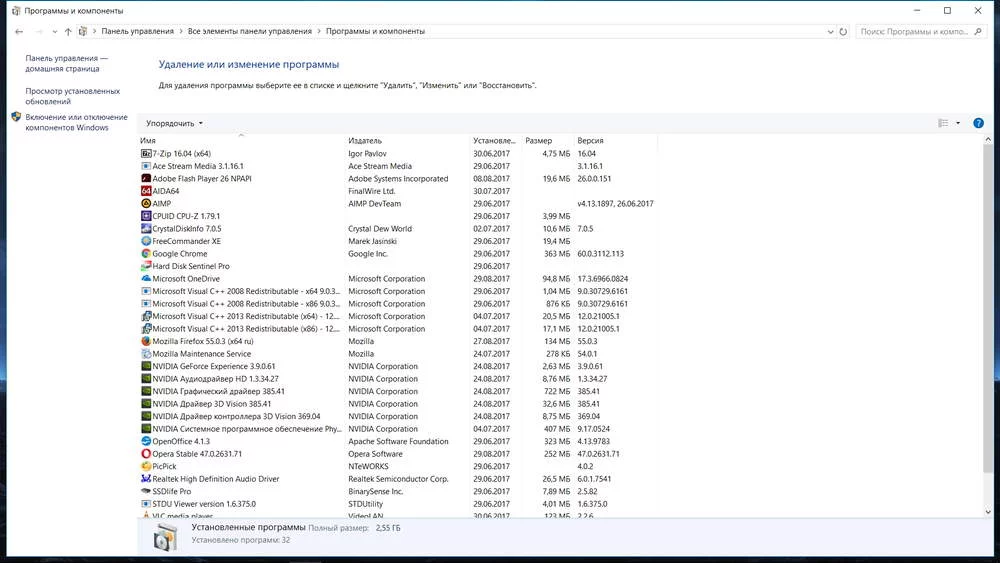
Task: Open the Упорядочить dropdown menu
Action: coord(174,124)
